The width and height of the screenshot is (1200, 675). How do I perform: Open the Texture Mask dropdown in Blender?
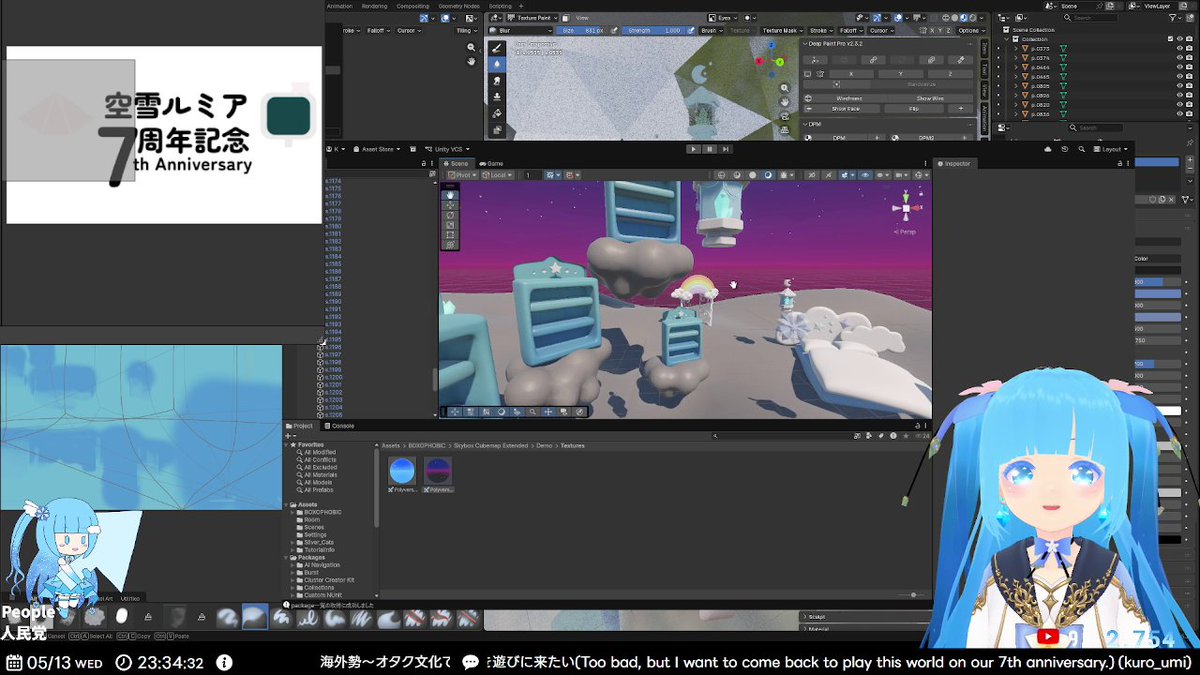(x=782, y=31)
